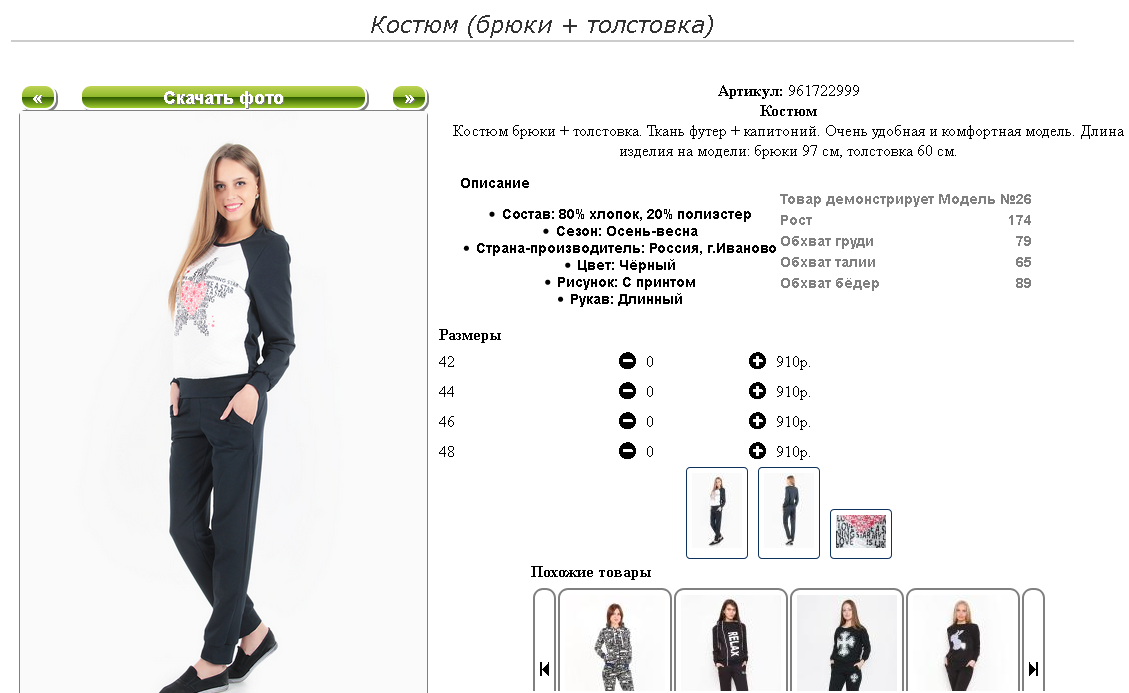Viewport: 1129px width, 693px height.
Task: Increase quantity for size 46
Action: [x=757, y=421]
